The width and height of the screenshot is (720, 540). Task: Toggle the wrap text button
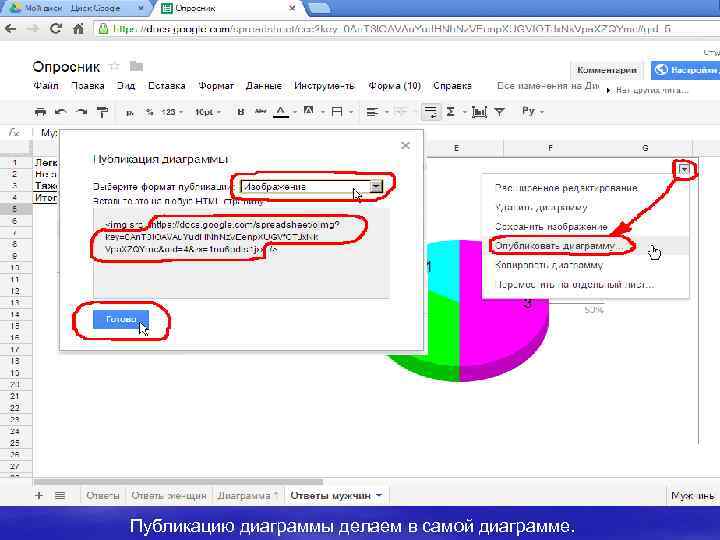431,112
